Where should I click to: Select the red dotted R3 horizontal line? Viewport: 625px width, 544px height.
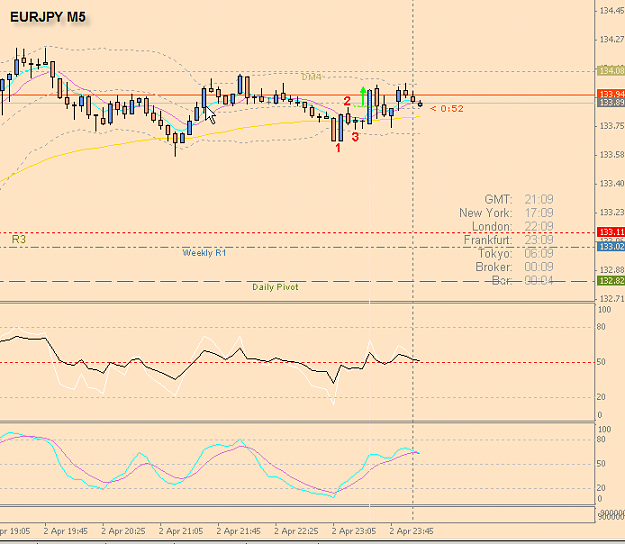(x=297, y=232)
